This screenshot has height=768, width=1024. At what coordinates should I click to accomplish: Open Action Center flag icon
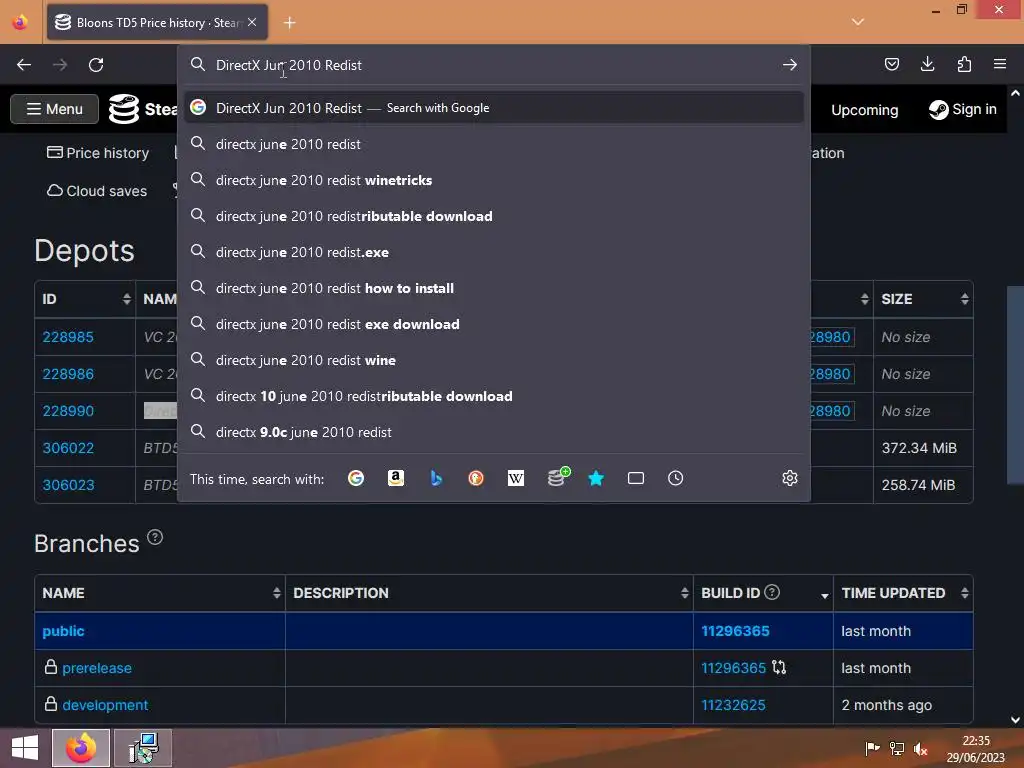(x=872, y=748)
